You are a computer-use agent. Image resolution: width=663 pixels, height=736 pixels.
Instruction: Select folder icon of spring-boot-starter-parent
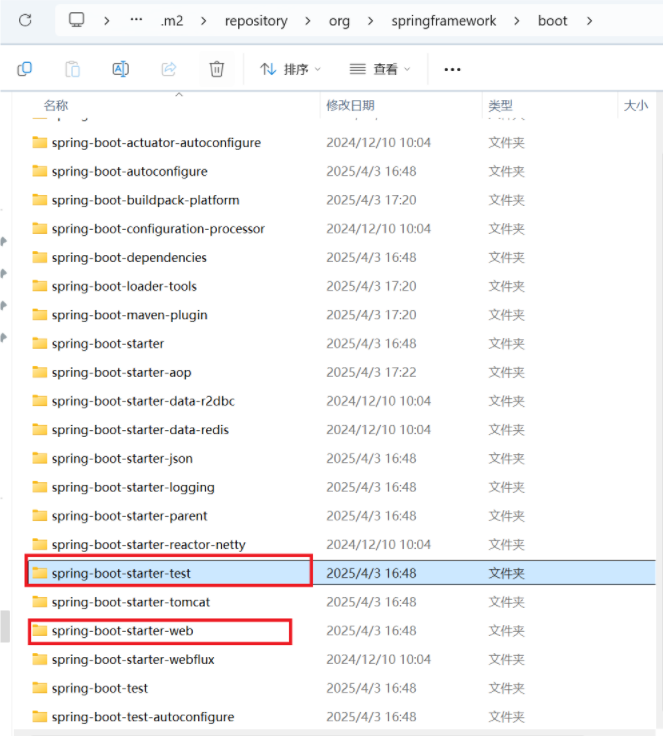coord(39,515)
